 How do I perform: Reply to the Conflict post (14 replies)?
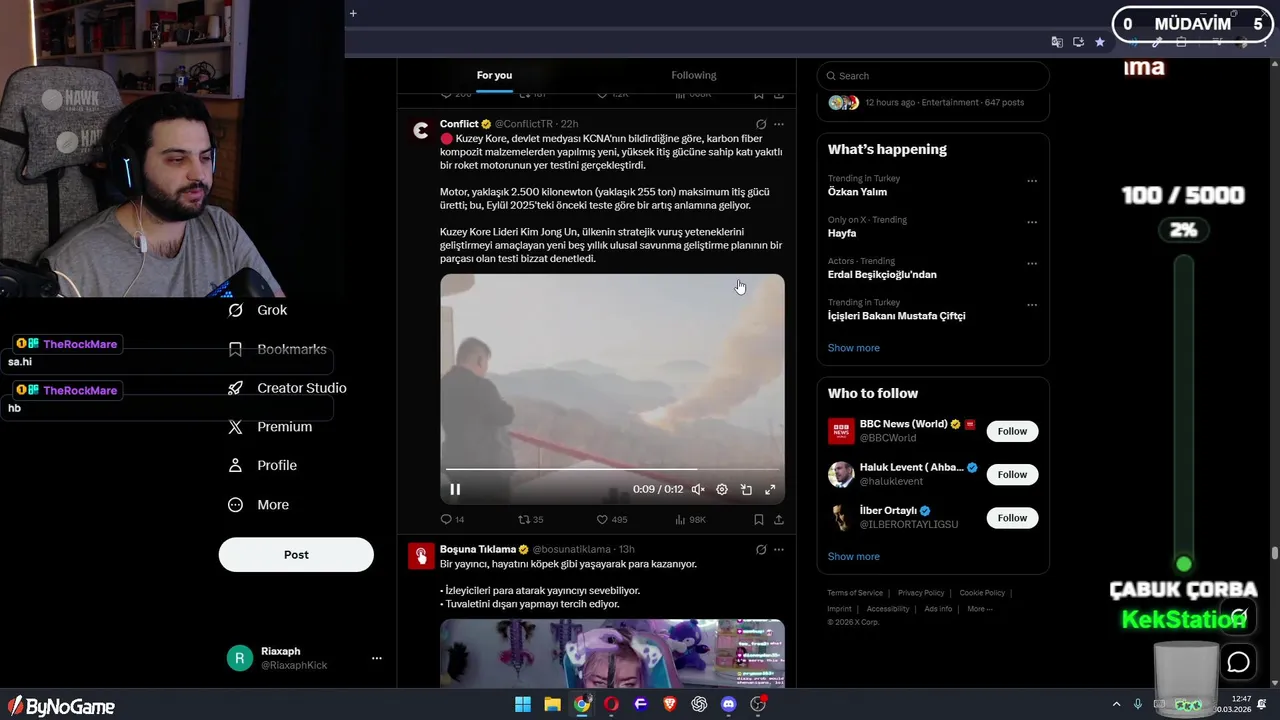(x=452, y=519)
